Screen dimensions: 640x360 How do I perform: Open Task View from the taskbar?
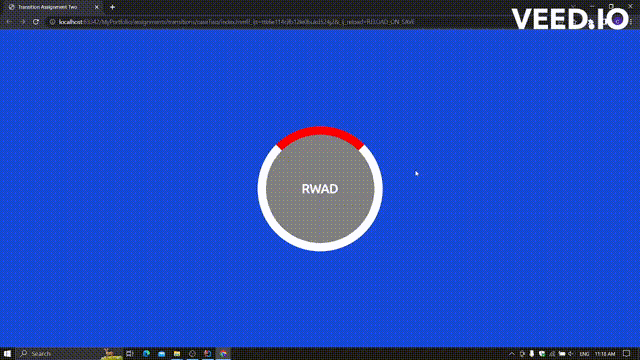pyautogui.click(x=130, y=353)
